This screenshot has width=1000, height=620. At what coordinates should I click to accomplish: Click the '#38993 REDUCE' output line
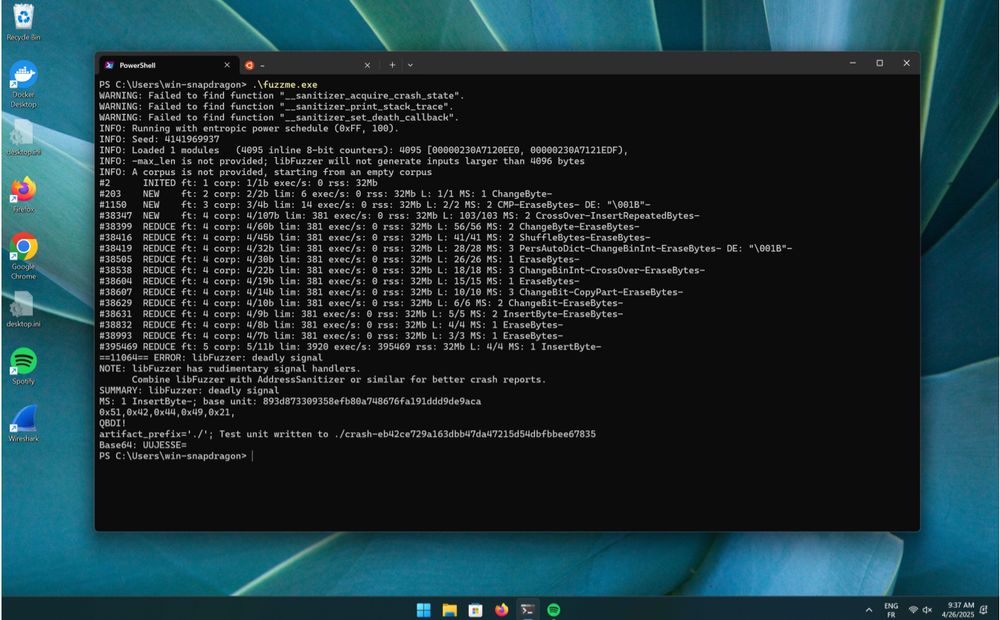331,336
